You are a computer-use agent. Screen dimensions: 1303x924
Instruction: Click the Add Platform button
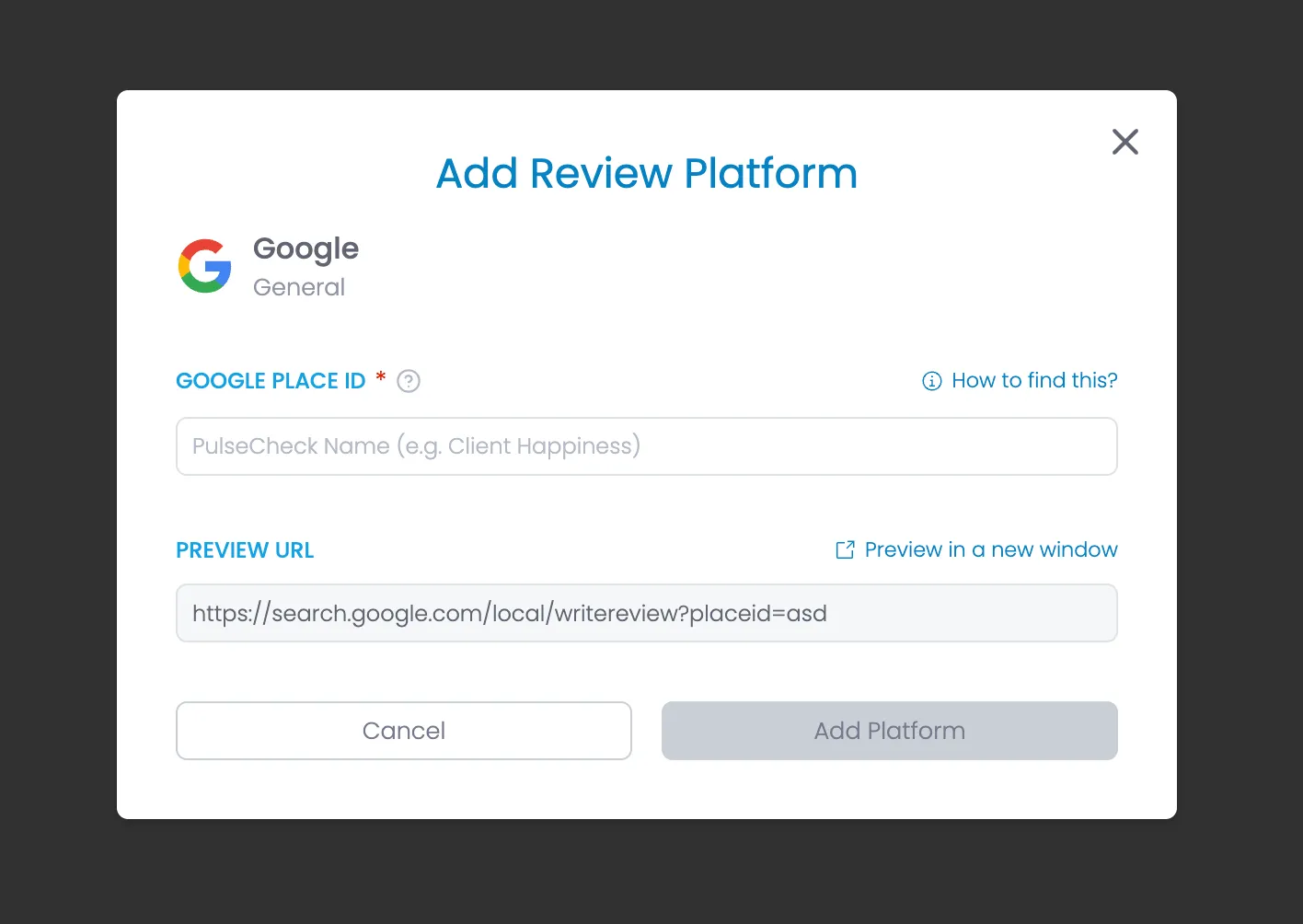(x=890, y=731)
